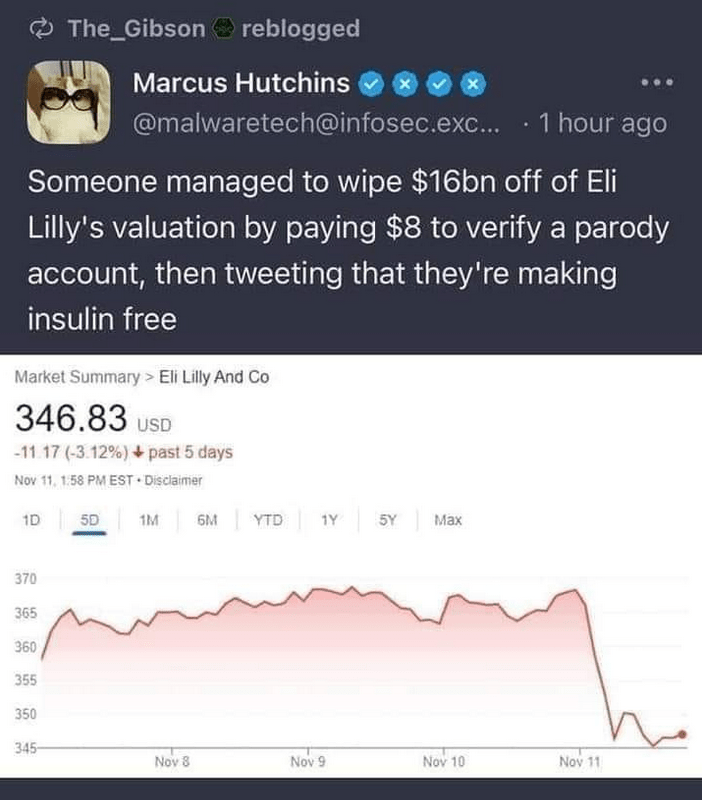Open the three-dot post options menu
702x800 pixels.
click(x=658, y=80)
